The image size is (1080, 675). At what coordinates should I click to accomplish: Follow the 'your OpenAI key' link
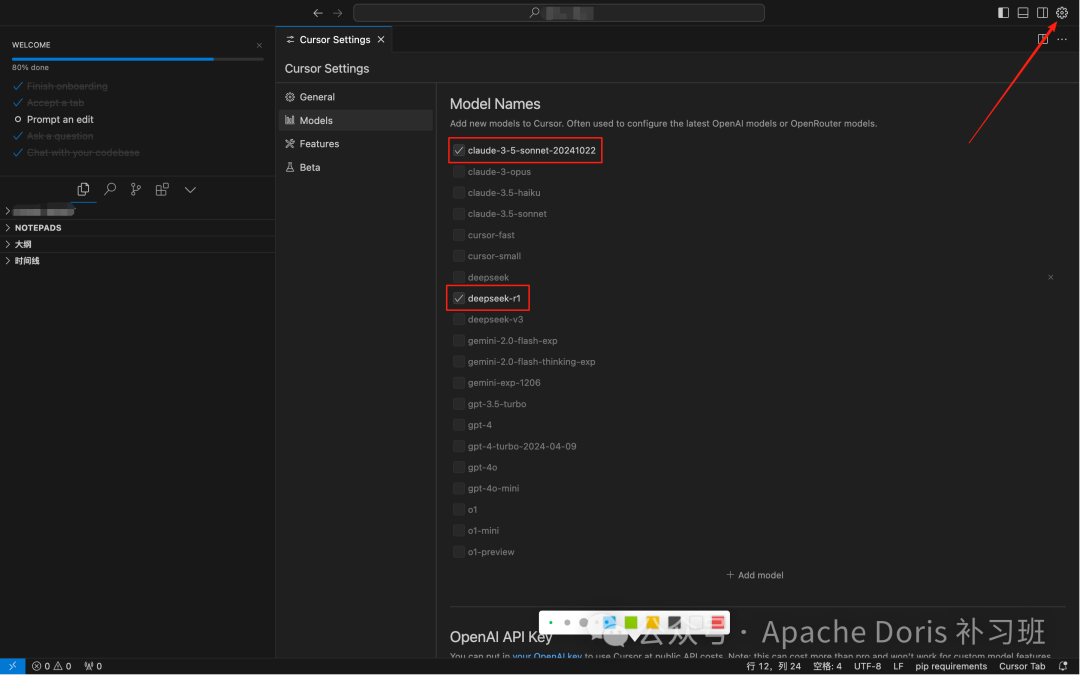click(547, 656)
